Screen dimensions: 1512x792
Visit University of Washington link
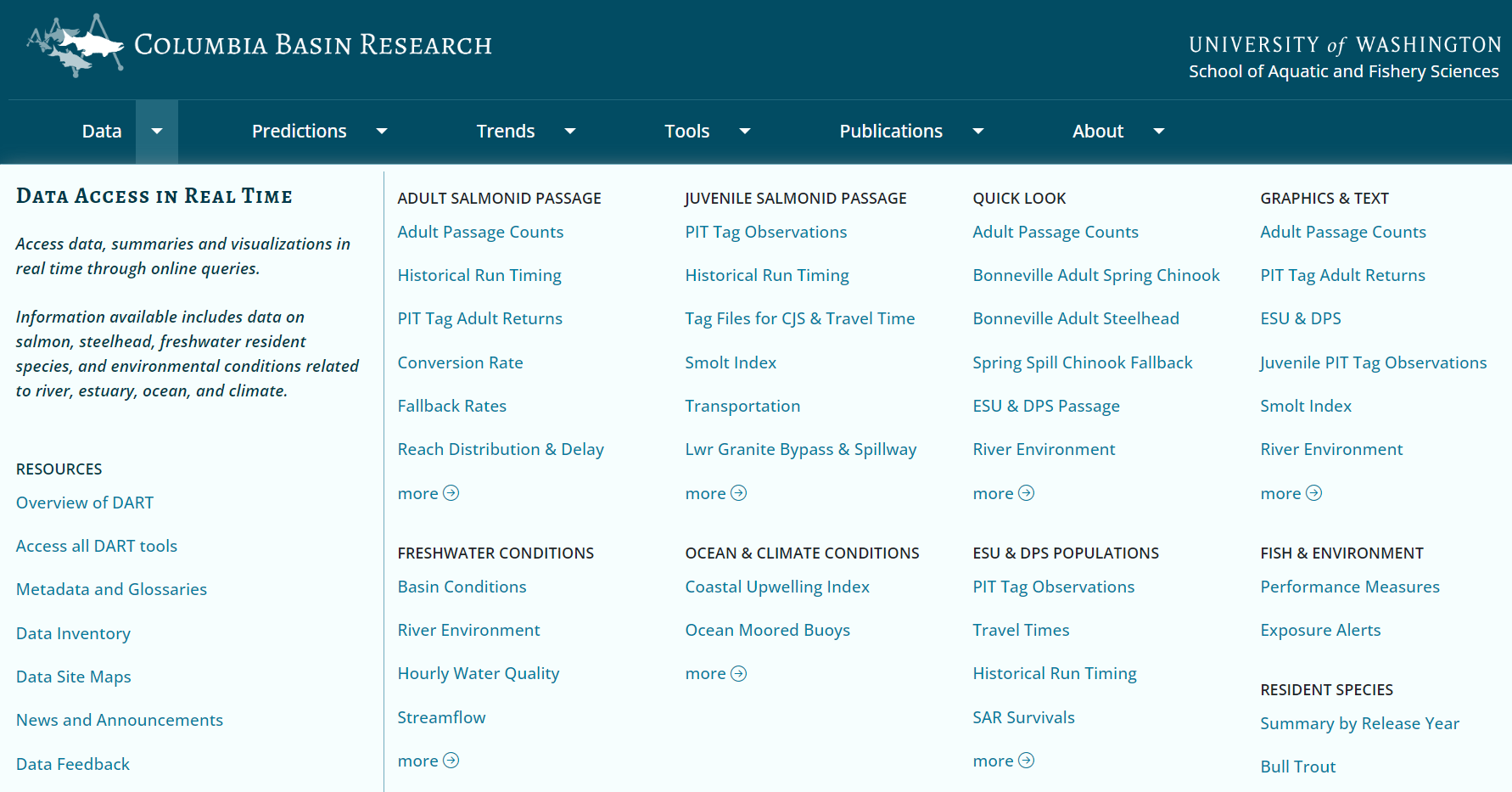click(1345, 44)
